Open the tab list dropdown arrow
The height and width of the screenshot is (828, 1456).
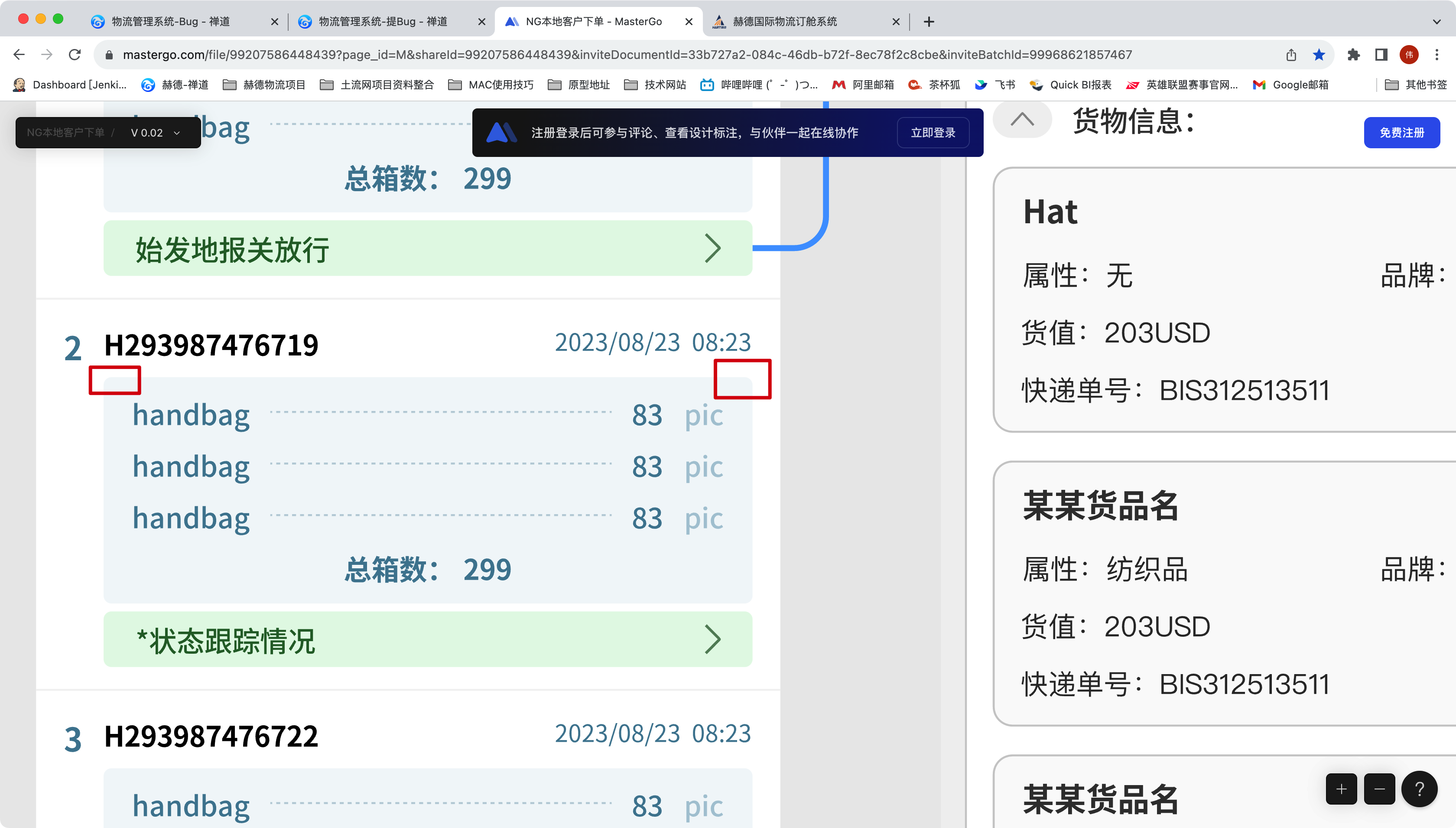point(1436,22)
